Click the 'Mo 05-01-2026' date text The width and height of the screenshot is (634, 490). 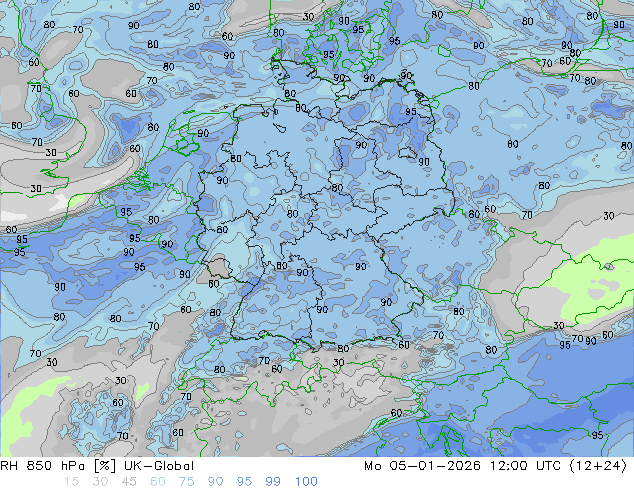click(422, 466)
